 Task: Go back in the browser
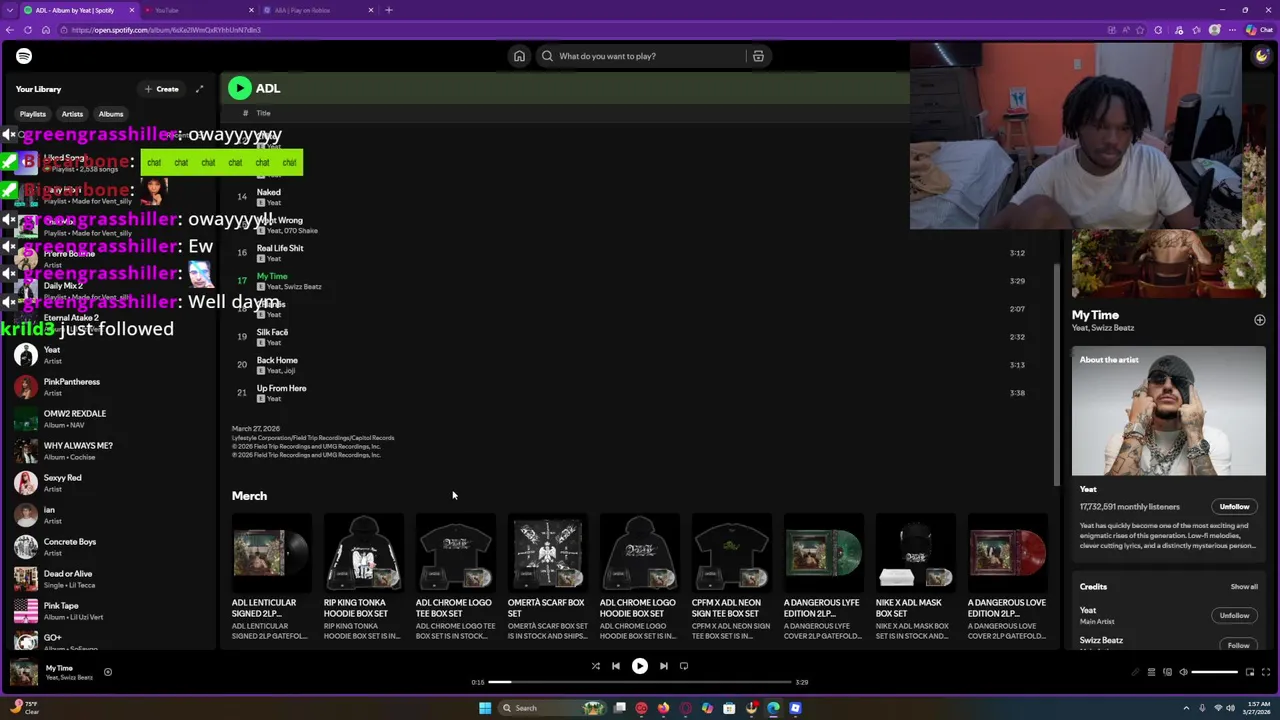click(x=10, y=30)
